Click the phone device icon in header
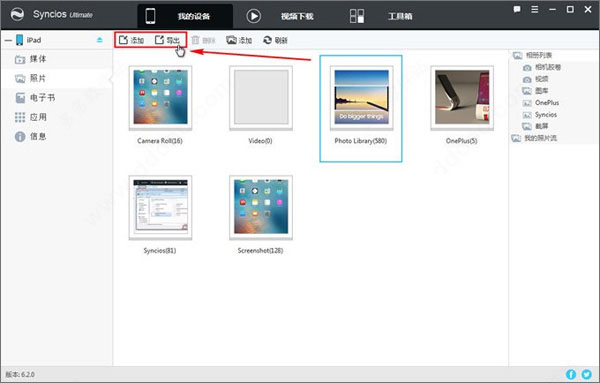The image size is (600, 383). pos(150,16)
